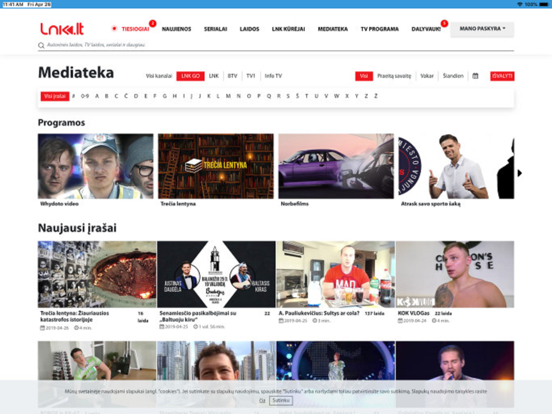Play A. Pauliukevičius Sultys ar cola thumbnail
The height and width of the screenshot is (414, 552).
335,274
